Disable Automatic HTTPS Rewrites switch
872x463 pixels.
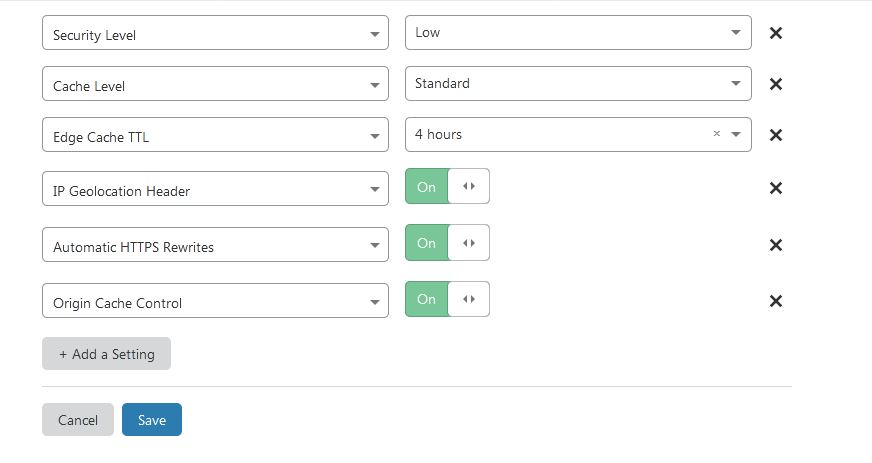(447, 243)
